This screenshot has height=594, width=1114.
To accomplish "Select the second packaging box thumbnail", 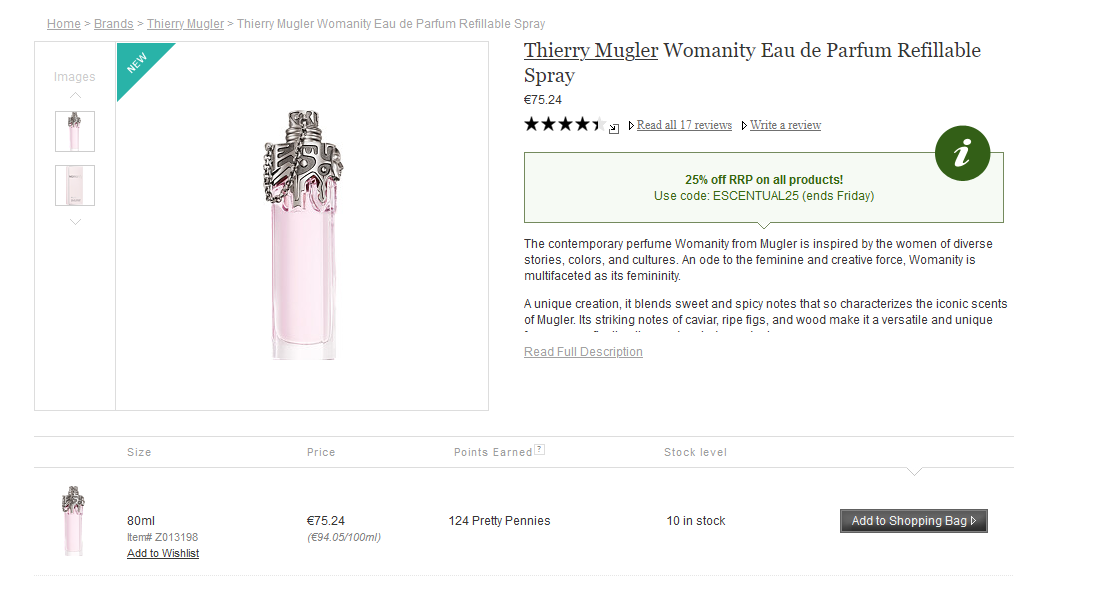I will (75, 186).
